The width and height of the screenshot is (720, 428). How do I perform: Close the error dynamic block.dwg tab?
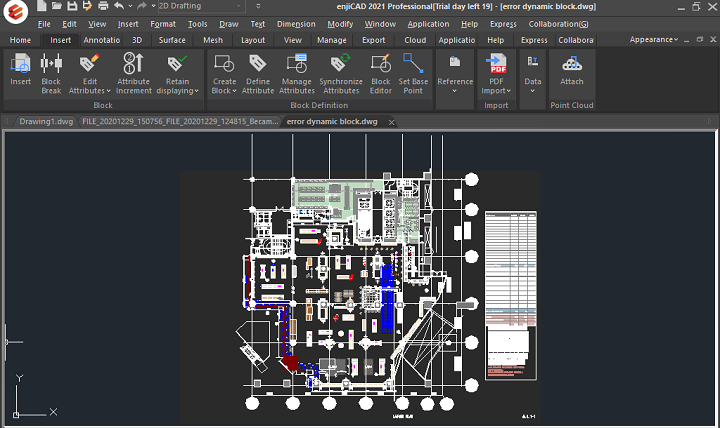[391, 122]
